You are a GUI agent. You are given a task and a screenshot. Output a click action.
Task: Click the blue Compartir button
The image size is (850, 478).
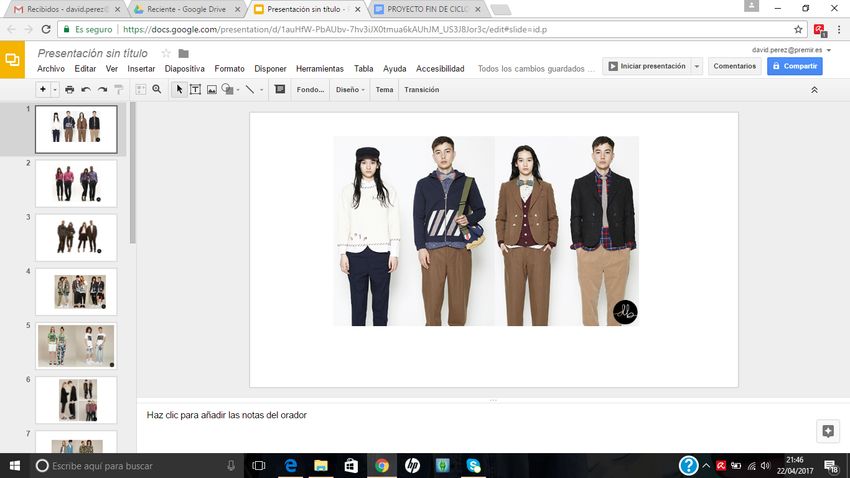[794, 66]
